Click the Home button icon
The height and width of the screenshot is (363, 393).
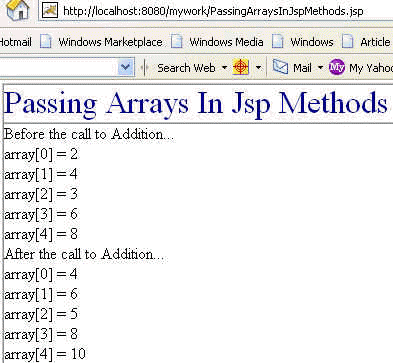17,10
